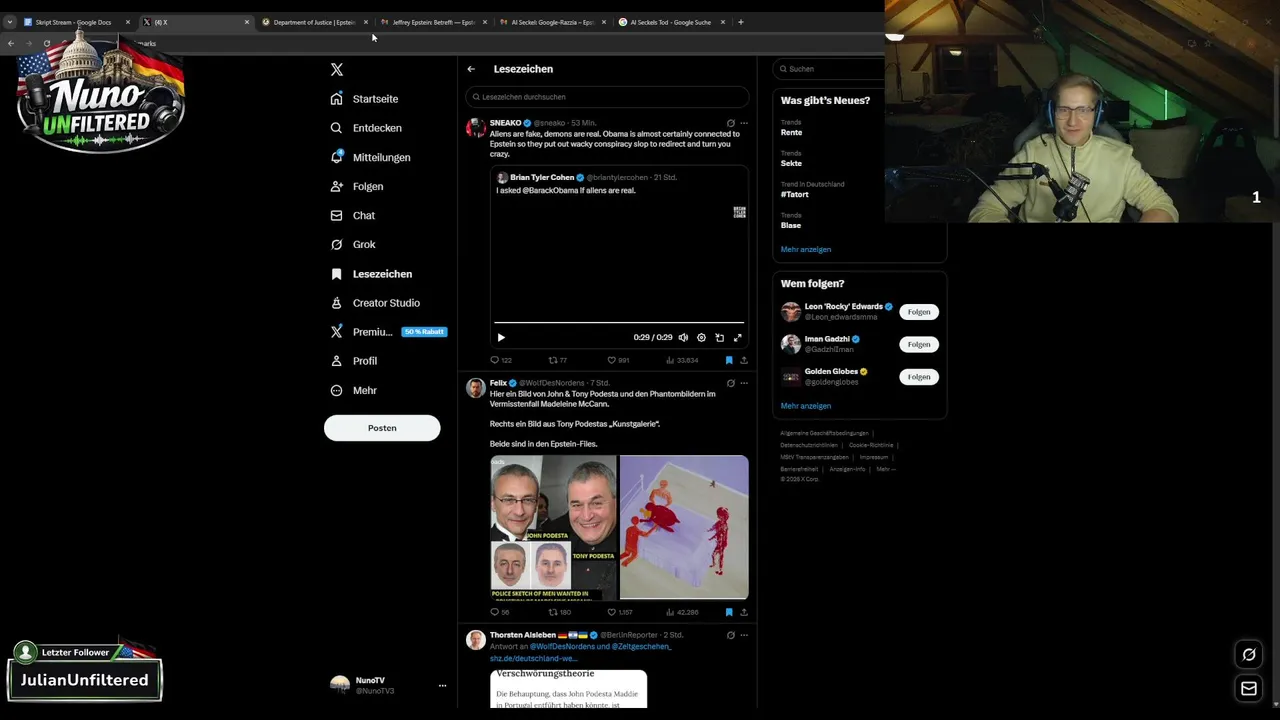Open Grok action on Felix's post
The width and height of the screenshot is (1280, 720).
coord(730,383)
